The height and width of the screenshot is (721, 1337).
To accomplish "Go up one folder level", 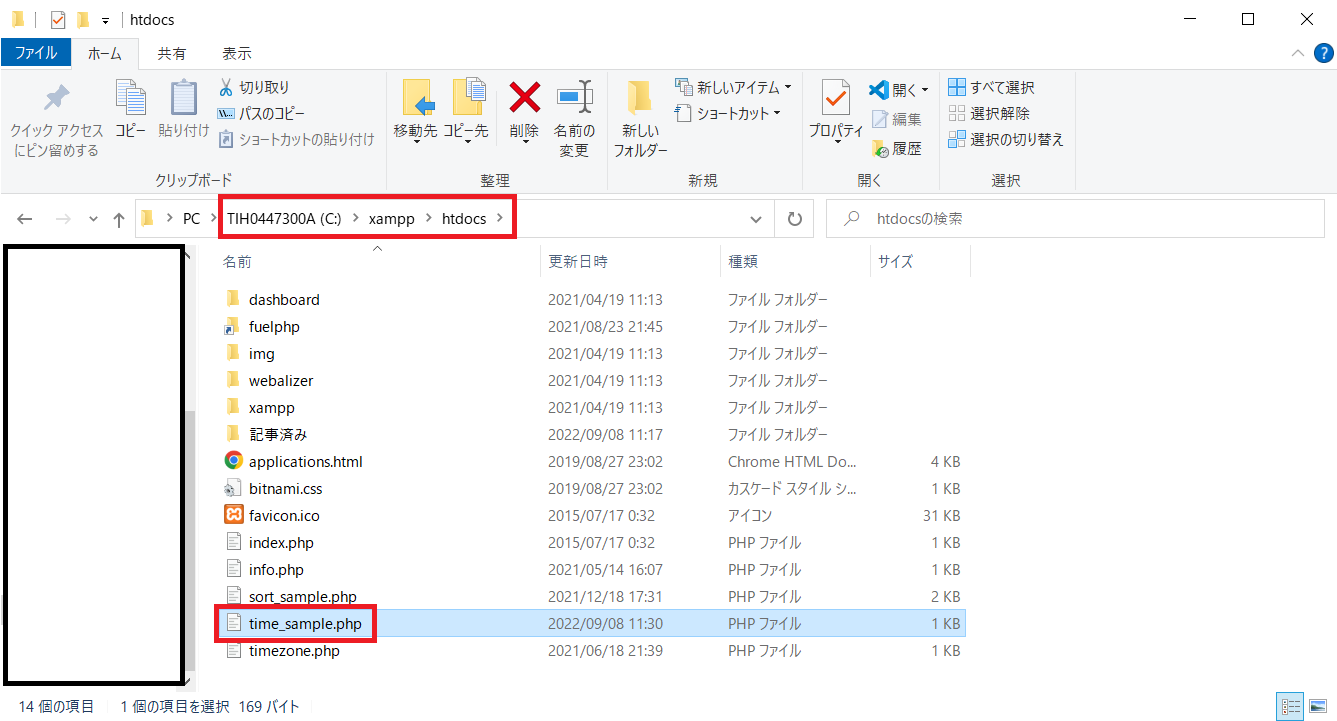I will coord(119,219).
